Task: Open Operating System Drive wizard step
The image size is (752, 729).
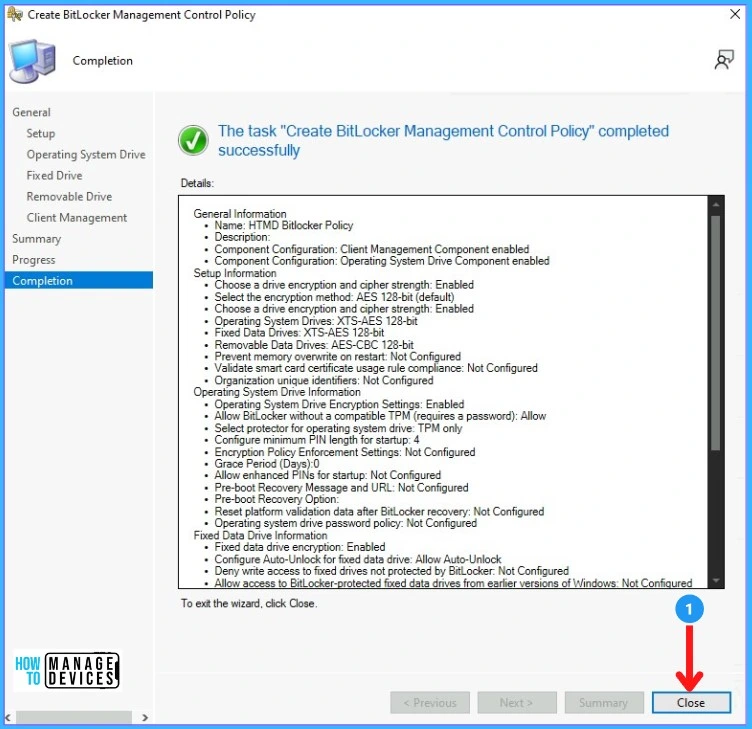Action: [86, 154]
